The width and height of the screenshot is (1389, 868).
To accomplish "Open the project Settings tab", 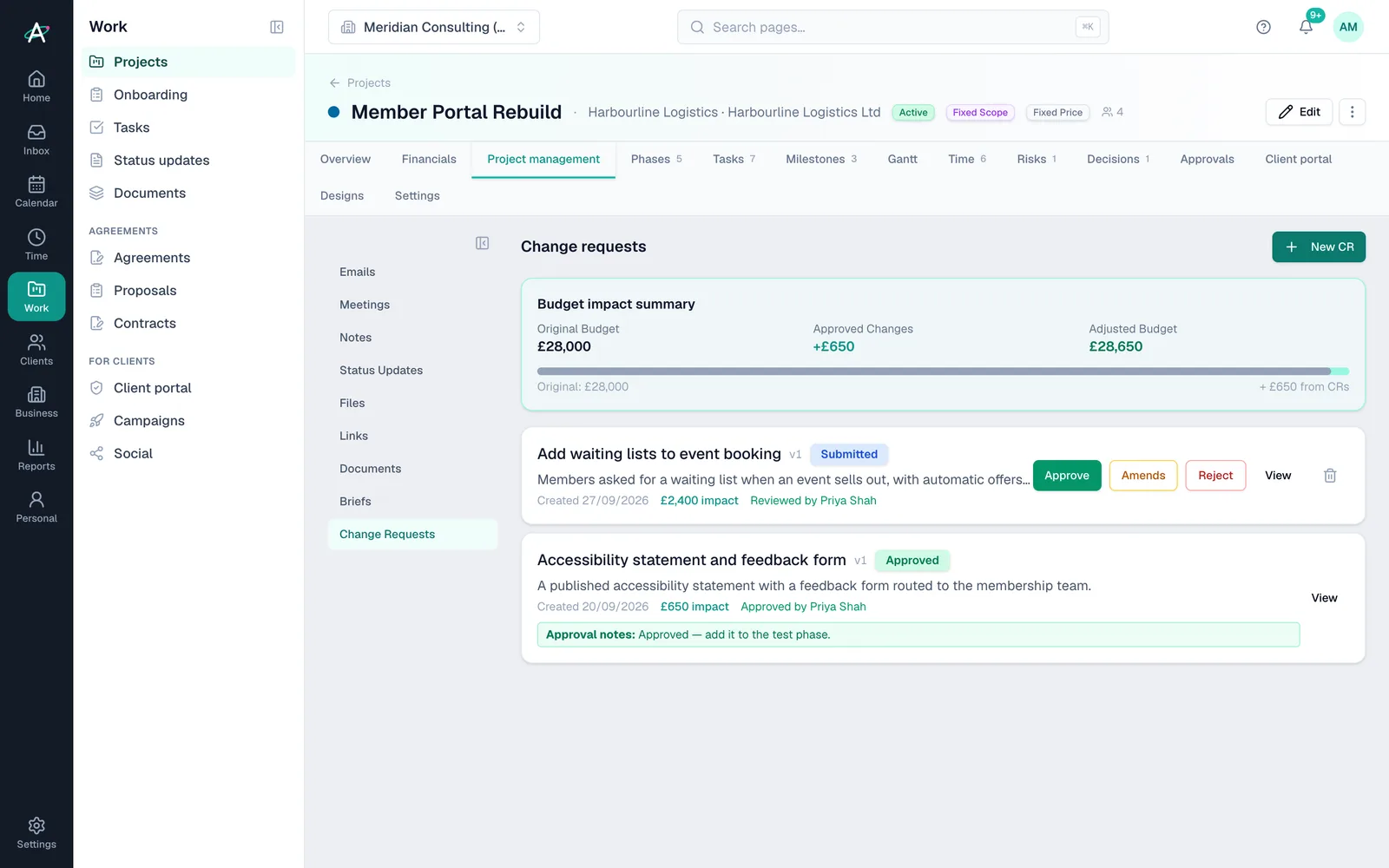I will (417, 196).
